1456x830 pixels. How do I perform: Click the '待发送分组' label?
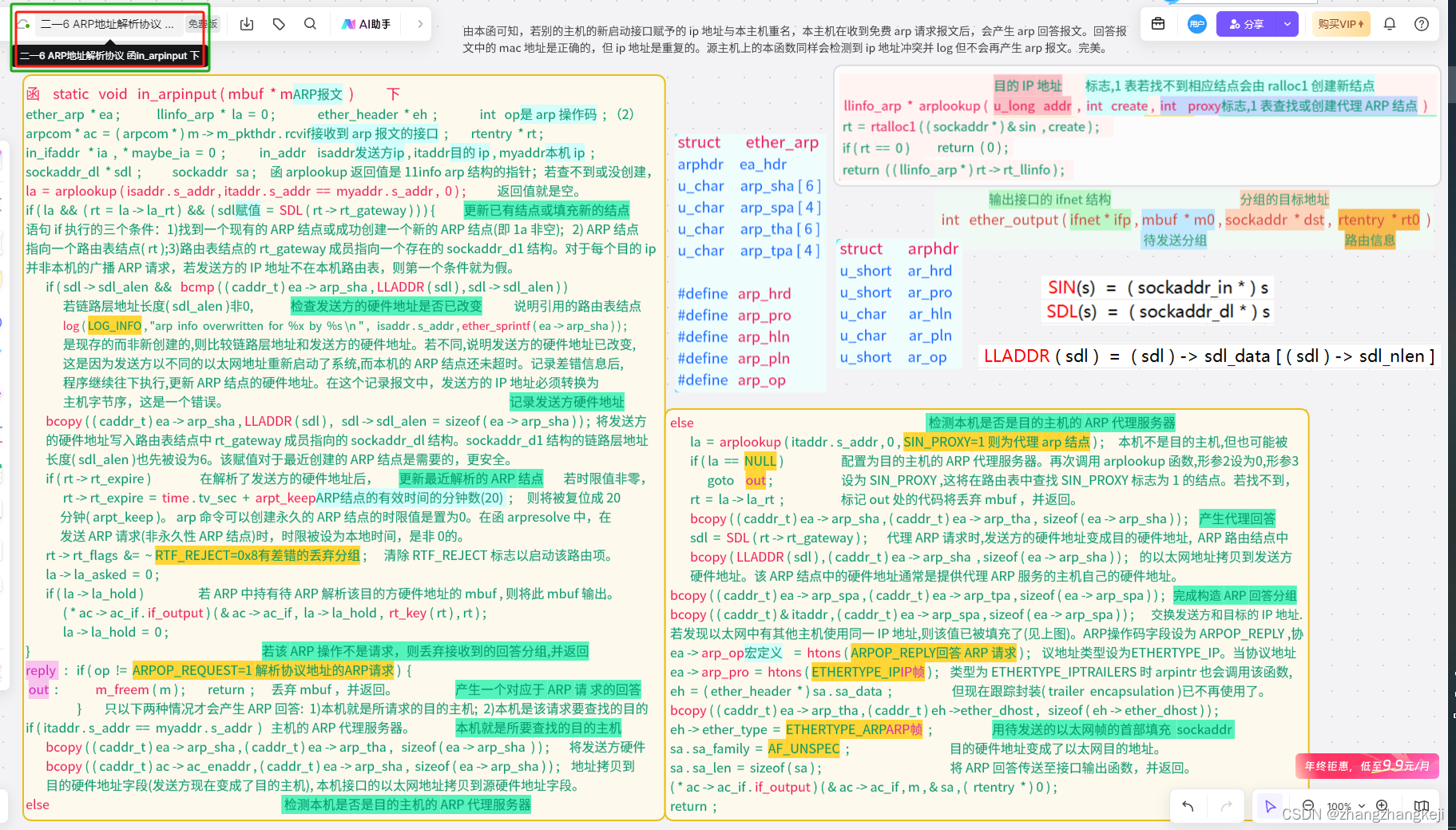coord(1175,240)
